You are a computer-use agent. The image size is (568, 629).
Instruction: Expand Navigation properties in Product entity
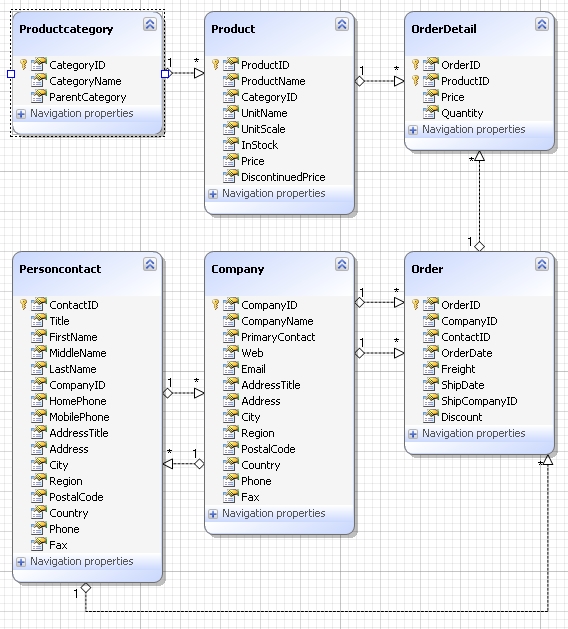tap(213, 194)
